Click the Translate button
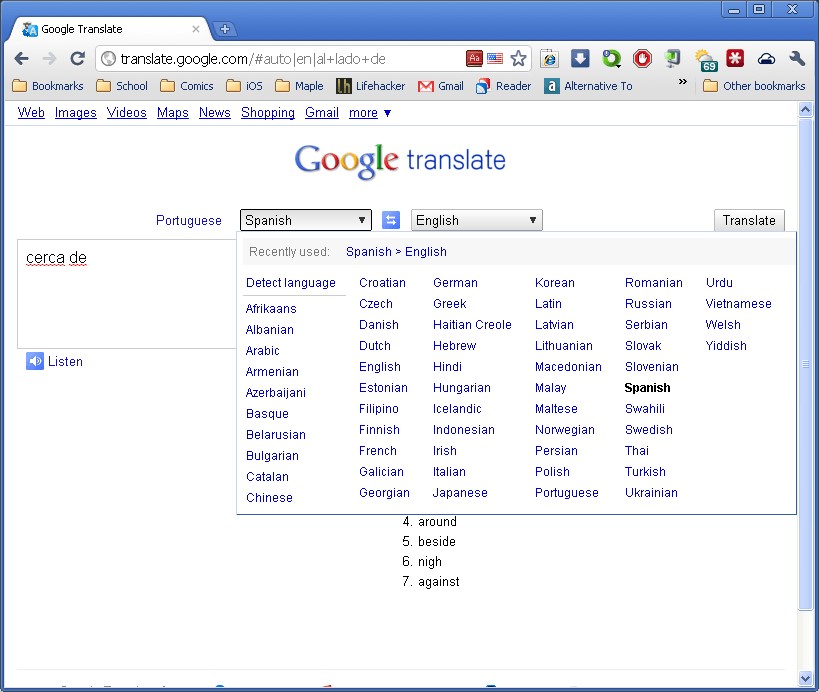This screenshot has height=692, width=819. [749, 219]
